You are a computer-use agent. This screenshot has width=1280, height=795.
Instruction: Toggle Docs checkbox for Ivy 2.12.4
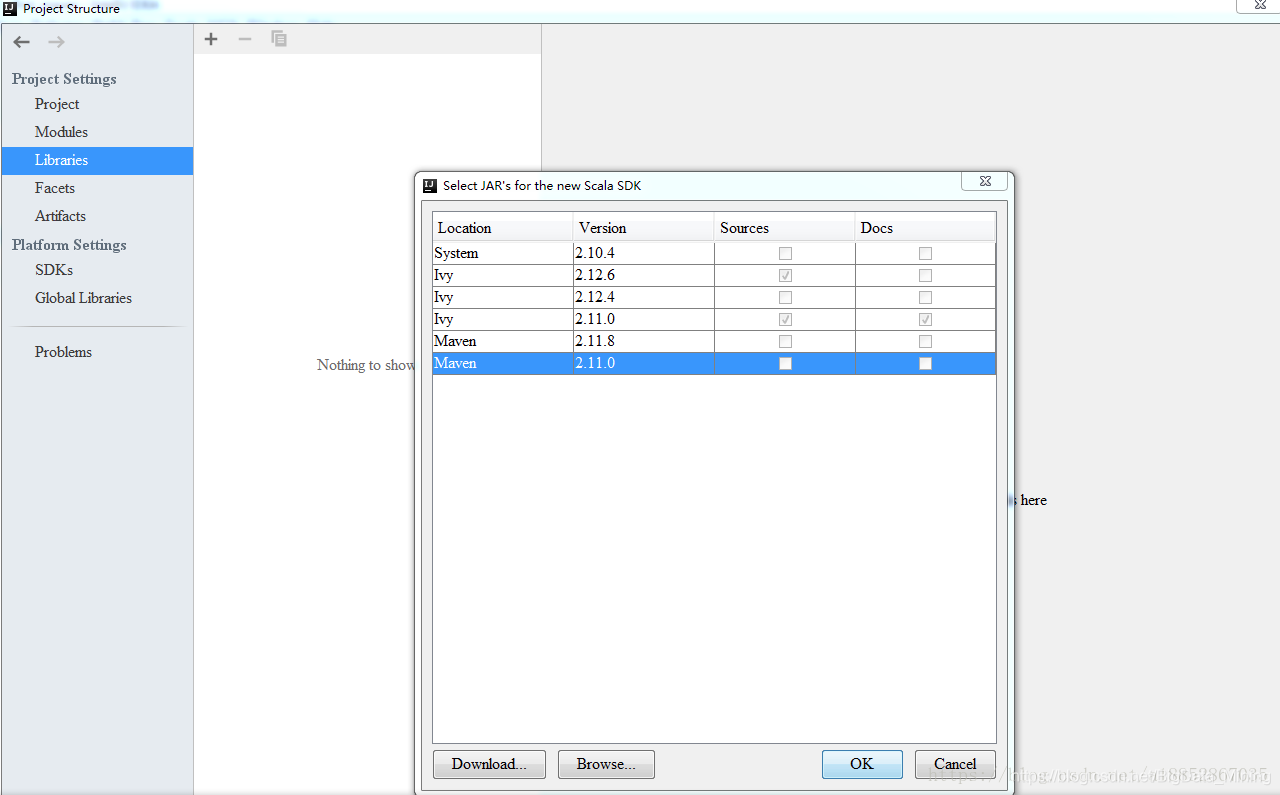pyautogui.click(x=925, y=298)
